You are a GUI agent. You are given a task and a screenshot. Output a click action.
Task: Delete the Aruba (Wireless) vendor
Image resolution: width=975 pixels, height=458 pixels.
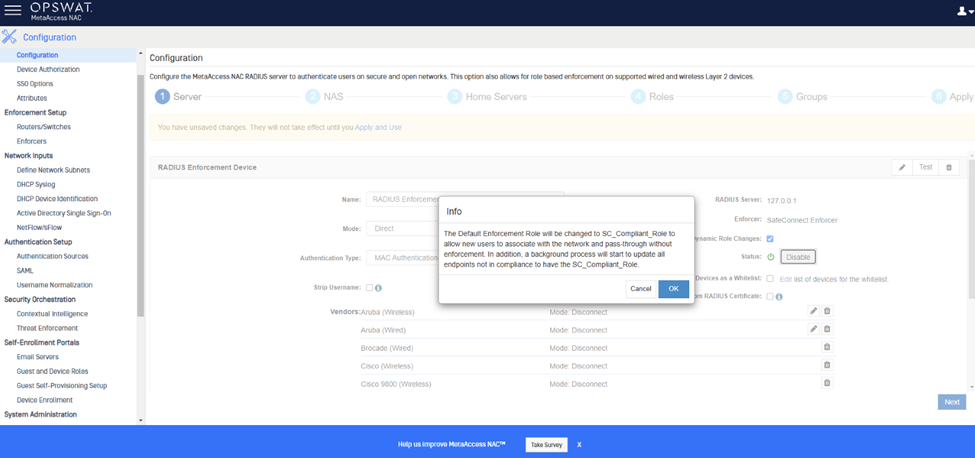827,311
